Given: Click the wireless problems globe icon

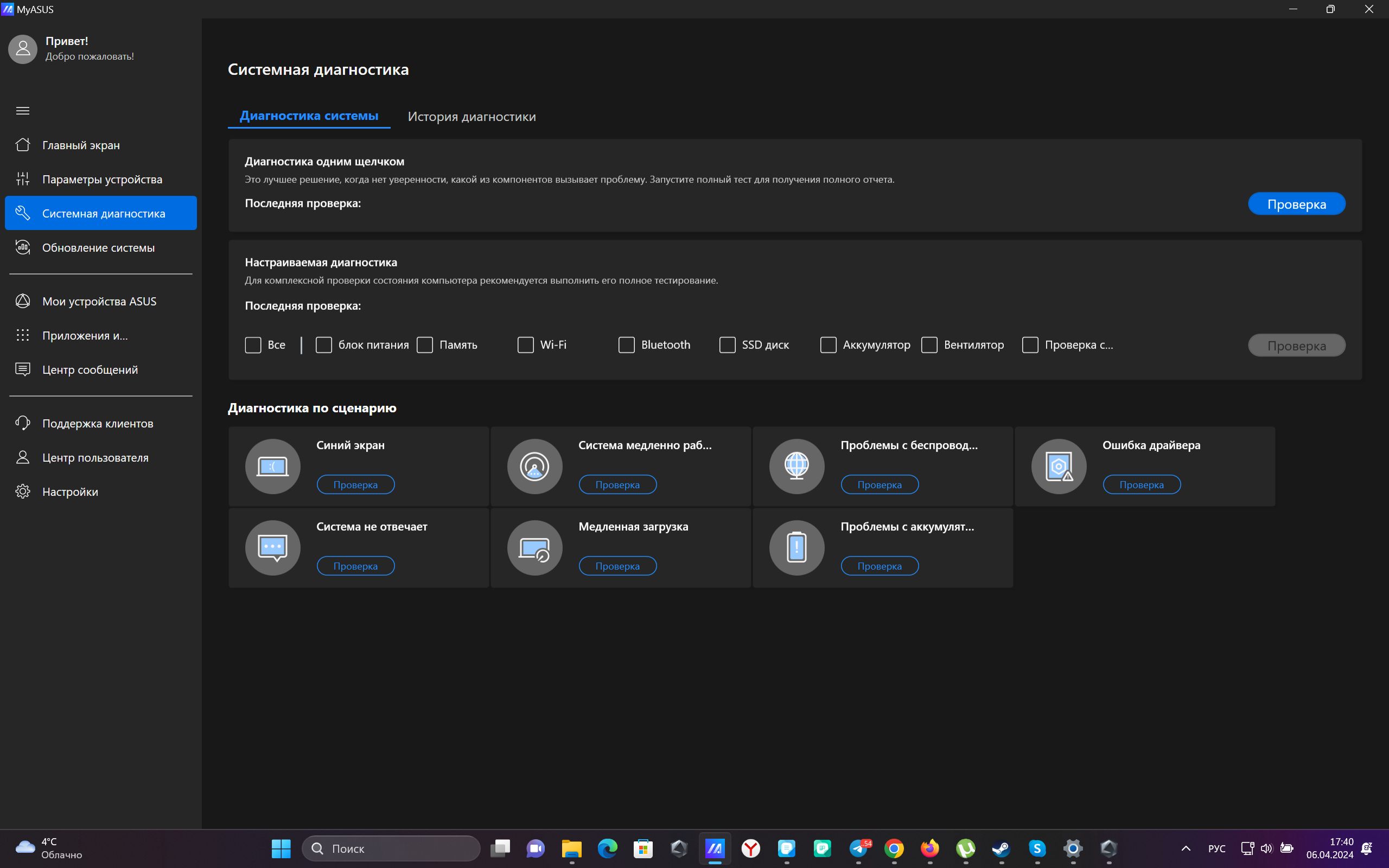Looking at the screenshot, I should click(797, 466).
